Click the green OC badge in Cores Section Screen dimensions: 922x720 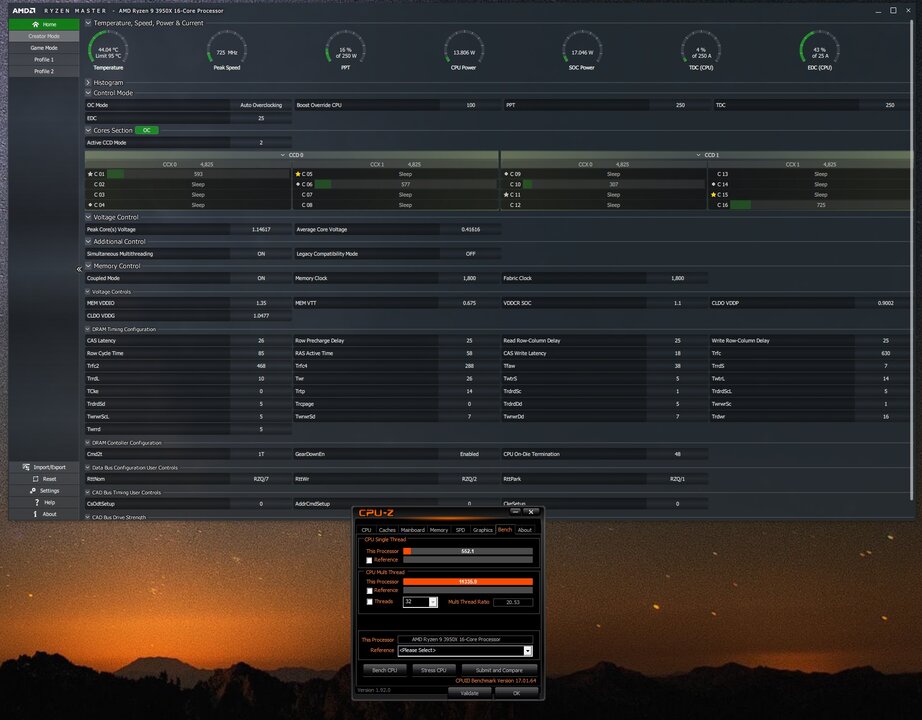pyautogui.click(x=146, y=130)
